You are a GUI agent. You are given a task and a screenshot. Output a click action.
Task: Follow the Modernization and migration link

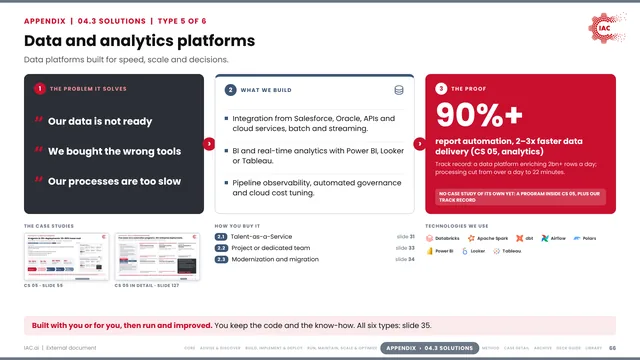275,260
